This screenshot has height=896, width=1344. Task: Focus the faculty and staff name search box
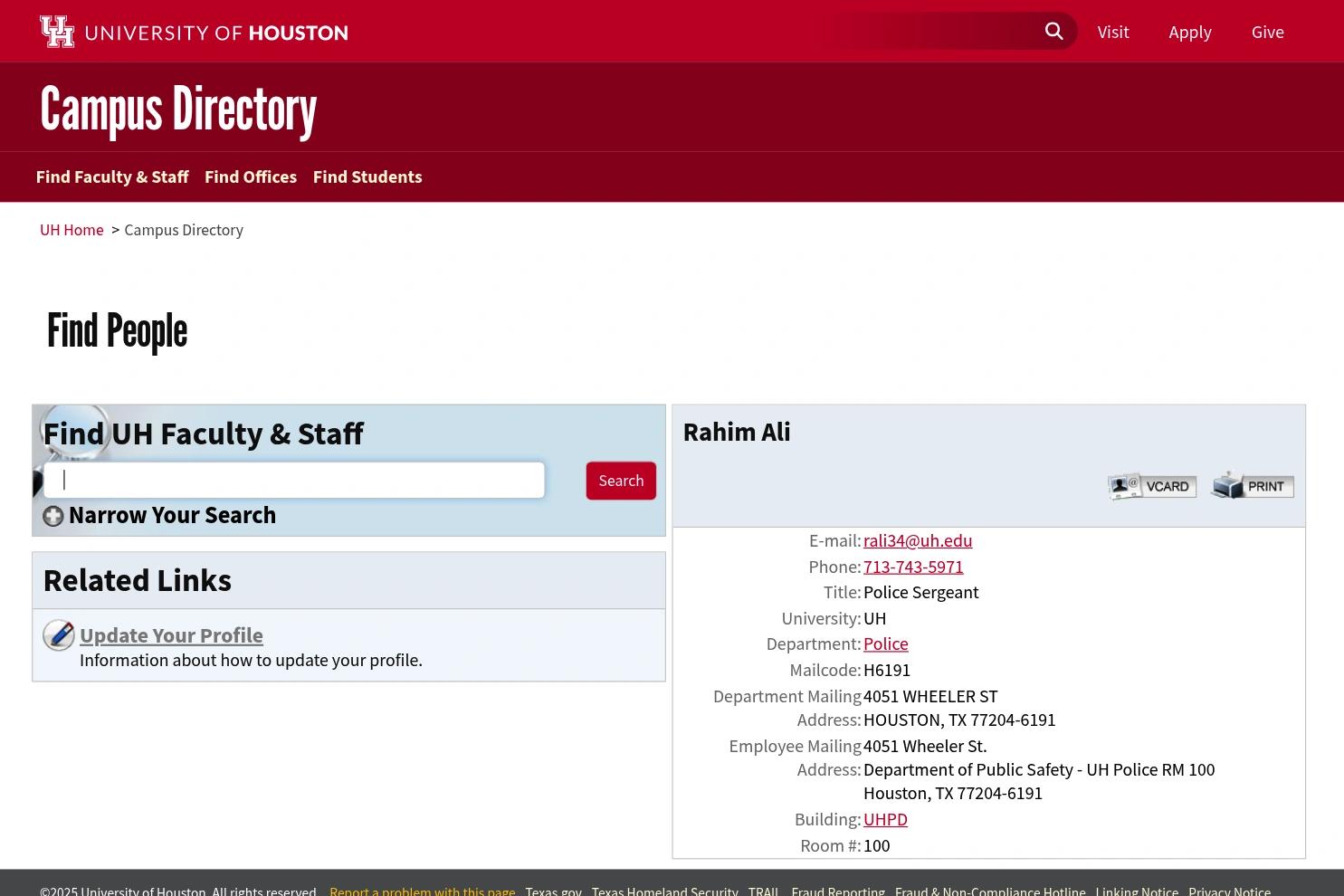294,480
